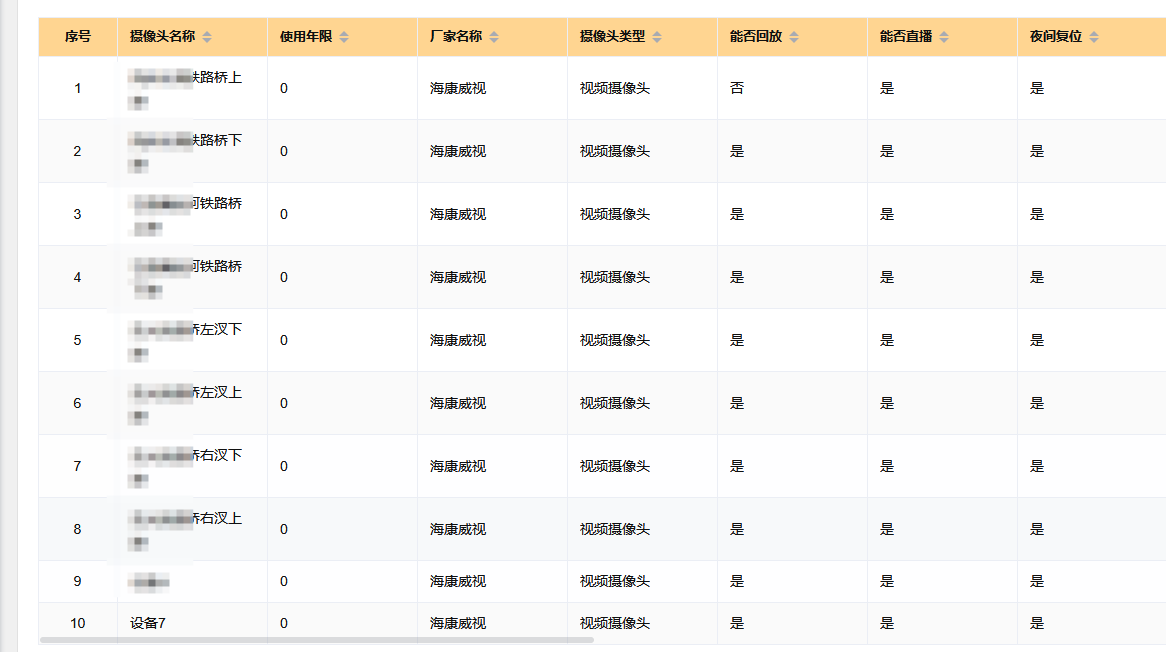Click 海康威视 vendor in row 1

click(x=458, y=88)
